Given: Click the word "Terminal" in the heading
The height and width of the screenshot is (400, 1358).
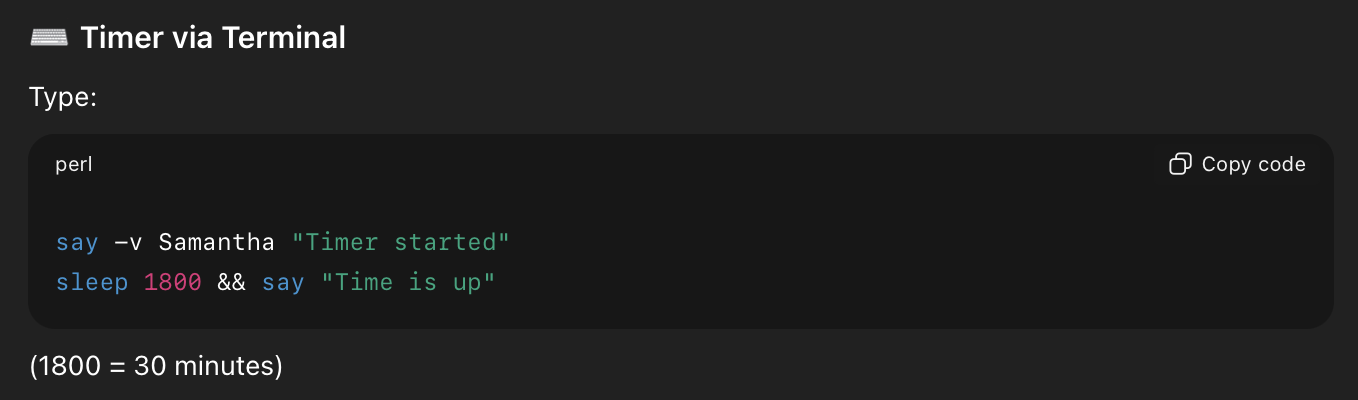Looking at the screenshot, I should [284, 38].
